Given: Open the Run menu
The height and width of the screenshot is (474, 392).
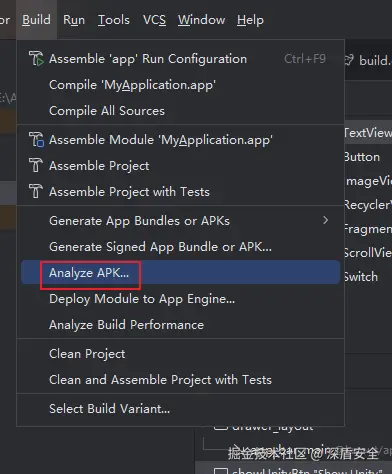Looking at the screenshot, I should pyautogui.click(x=74, y=20).
